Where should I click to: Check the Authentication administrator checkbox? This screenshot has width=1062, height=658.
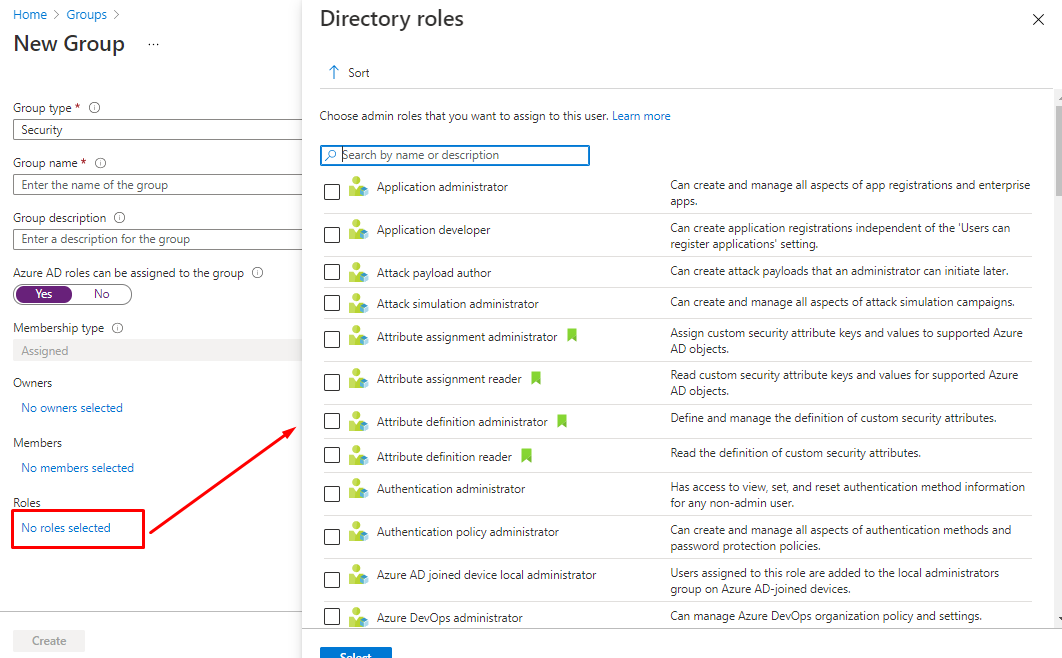[x=332, y=494]
